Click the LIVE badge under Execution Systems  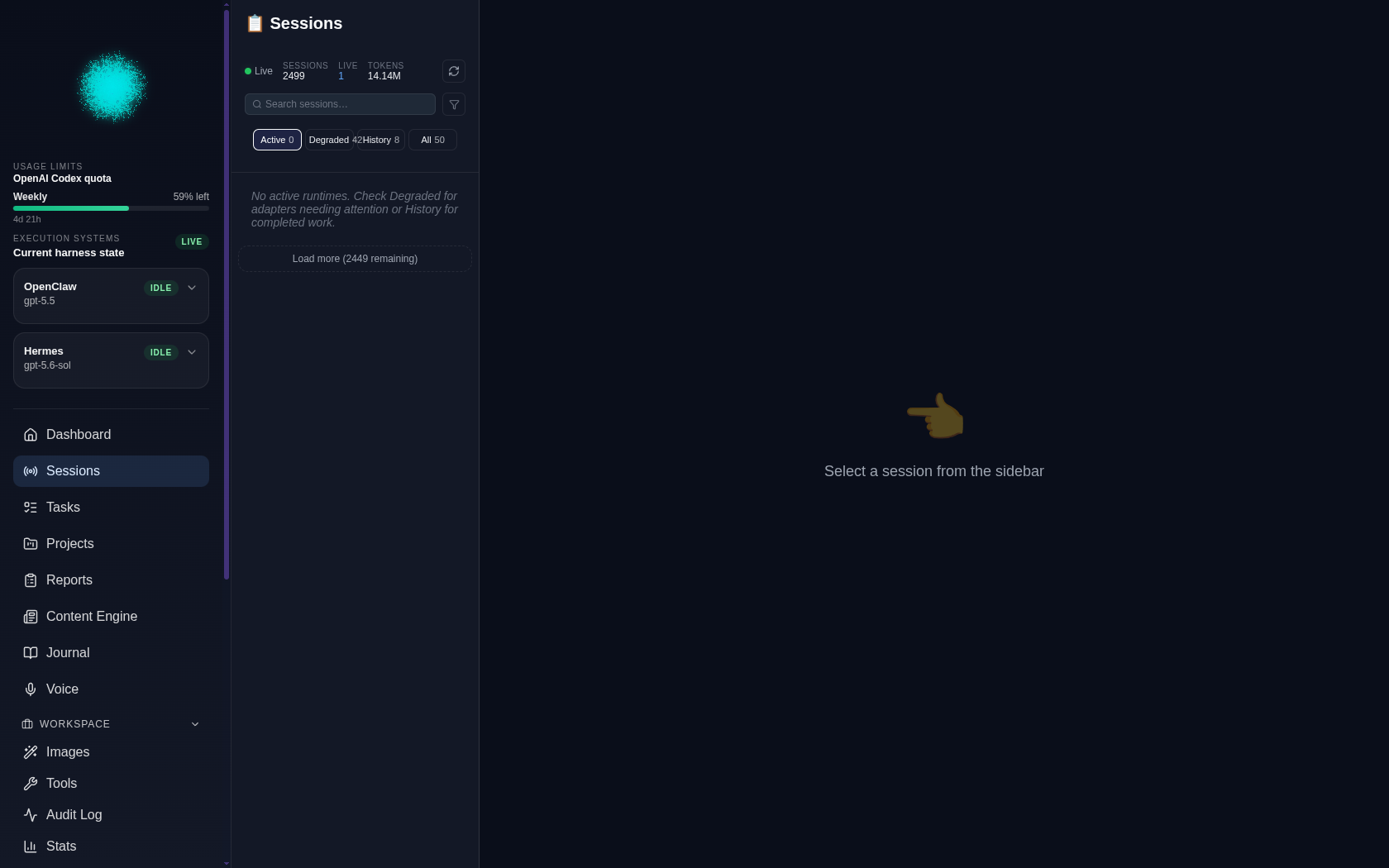[192, 242]
